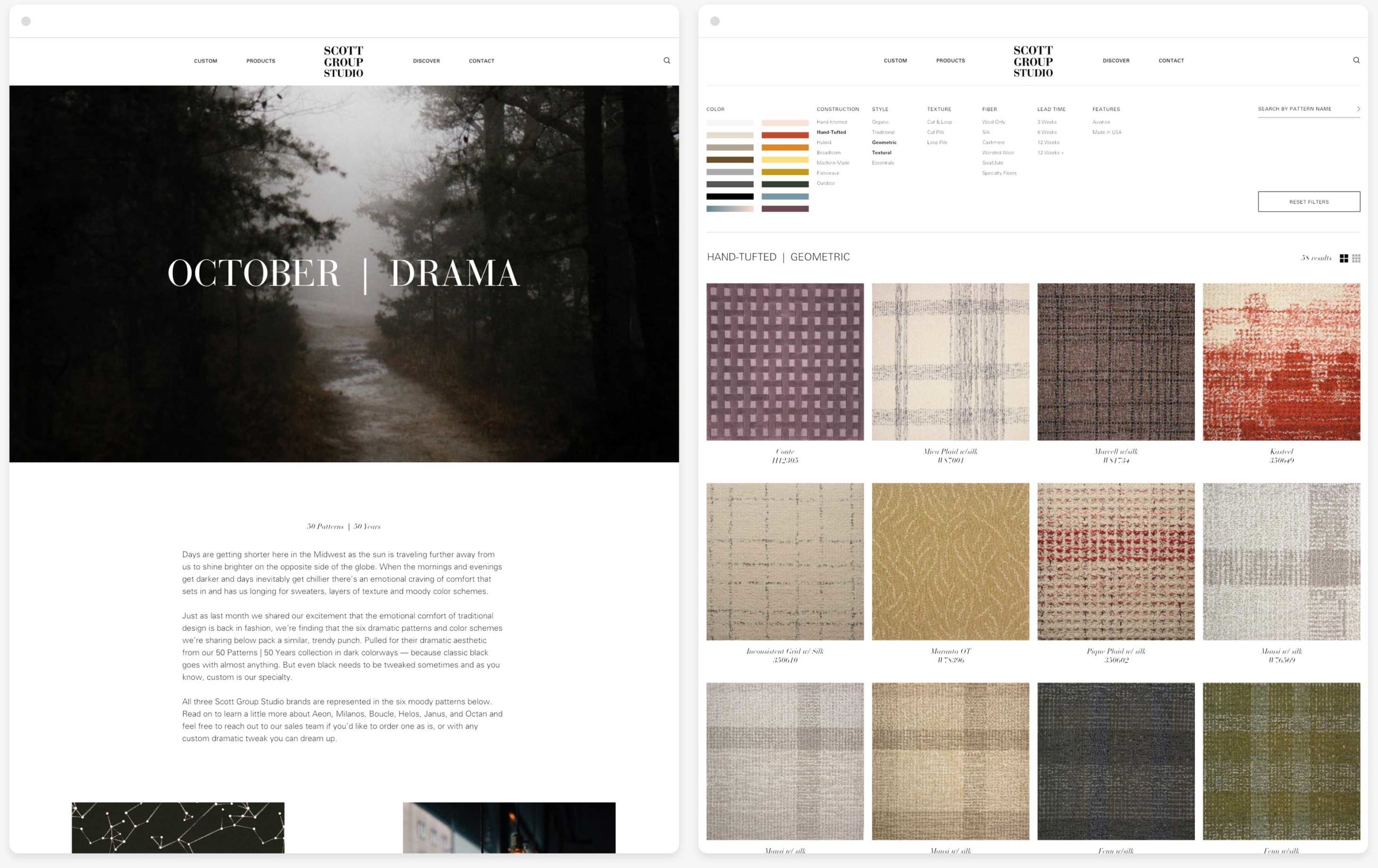Image resolution: width=1378 pixels, height=868 pixels.
Task: Click the Scott Group Studio logo
Action: tap(343, 60)
